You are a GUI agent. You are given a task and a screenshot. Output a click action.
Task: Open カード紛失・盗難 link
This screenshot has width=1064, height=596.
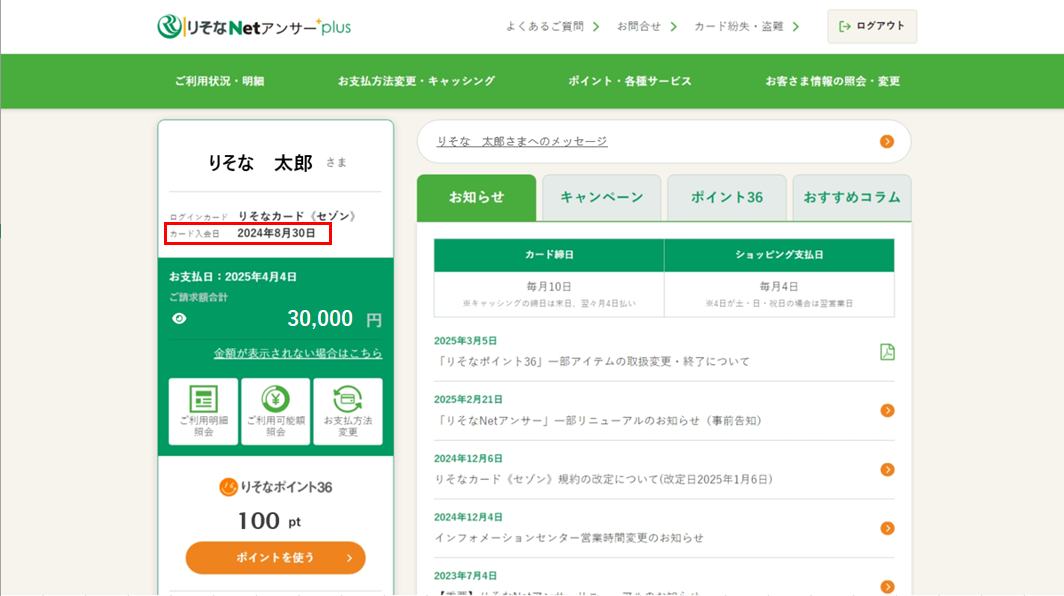click(x=738, y=26)
